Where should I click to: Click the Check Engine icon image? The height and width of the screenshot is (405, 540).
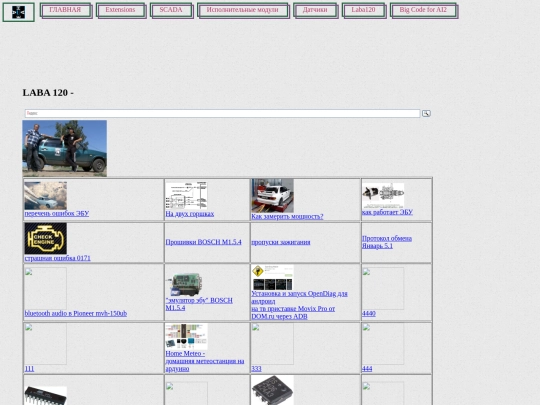click(45, 238)
